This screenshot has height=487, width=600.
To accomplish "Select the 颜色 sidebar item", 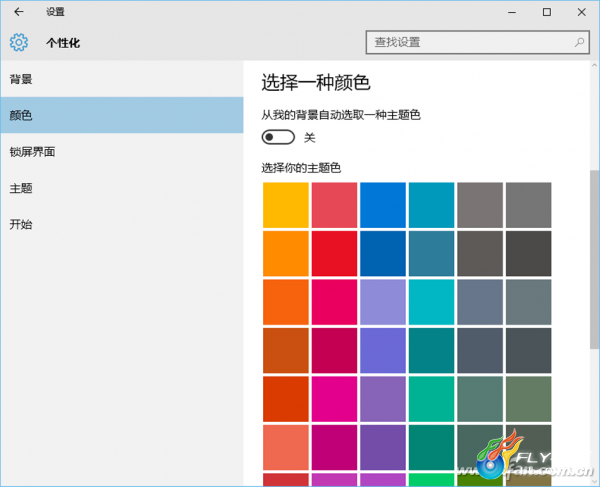I will [122, 115].
